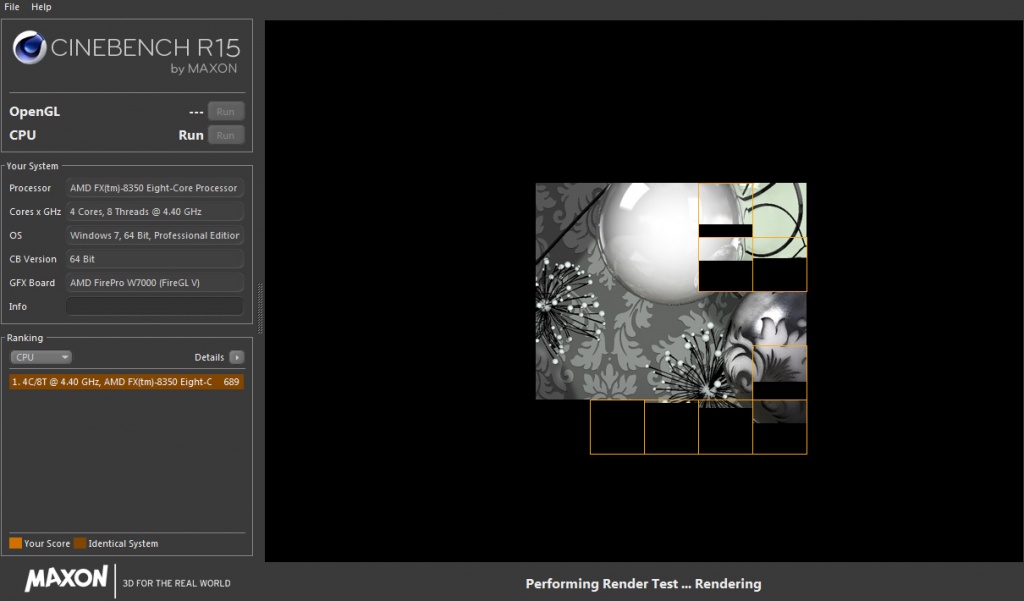Click the Details arrow button
The image size is (1024, 601).
237,357
